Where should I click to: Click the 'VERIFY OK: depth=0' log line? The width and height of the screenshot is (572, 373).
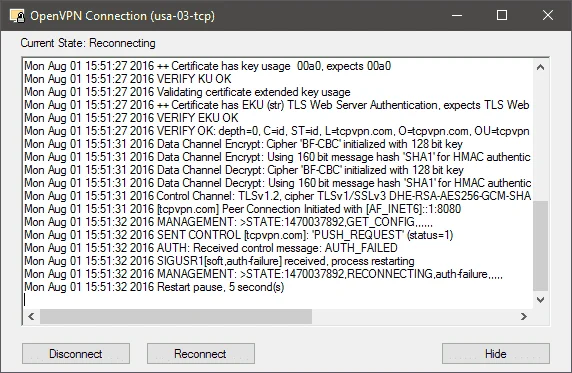click(277, 131)
